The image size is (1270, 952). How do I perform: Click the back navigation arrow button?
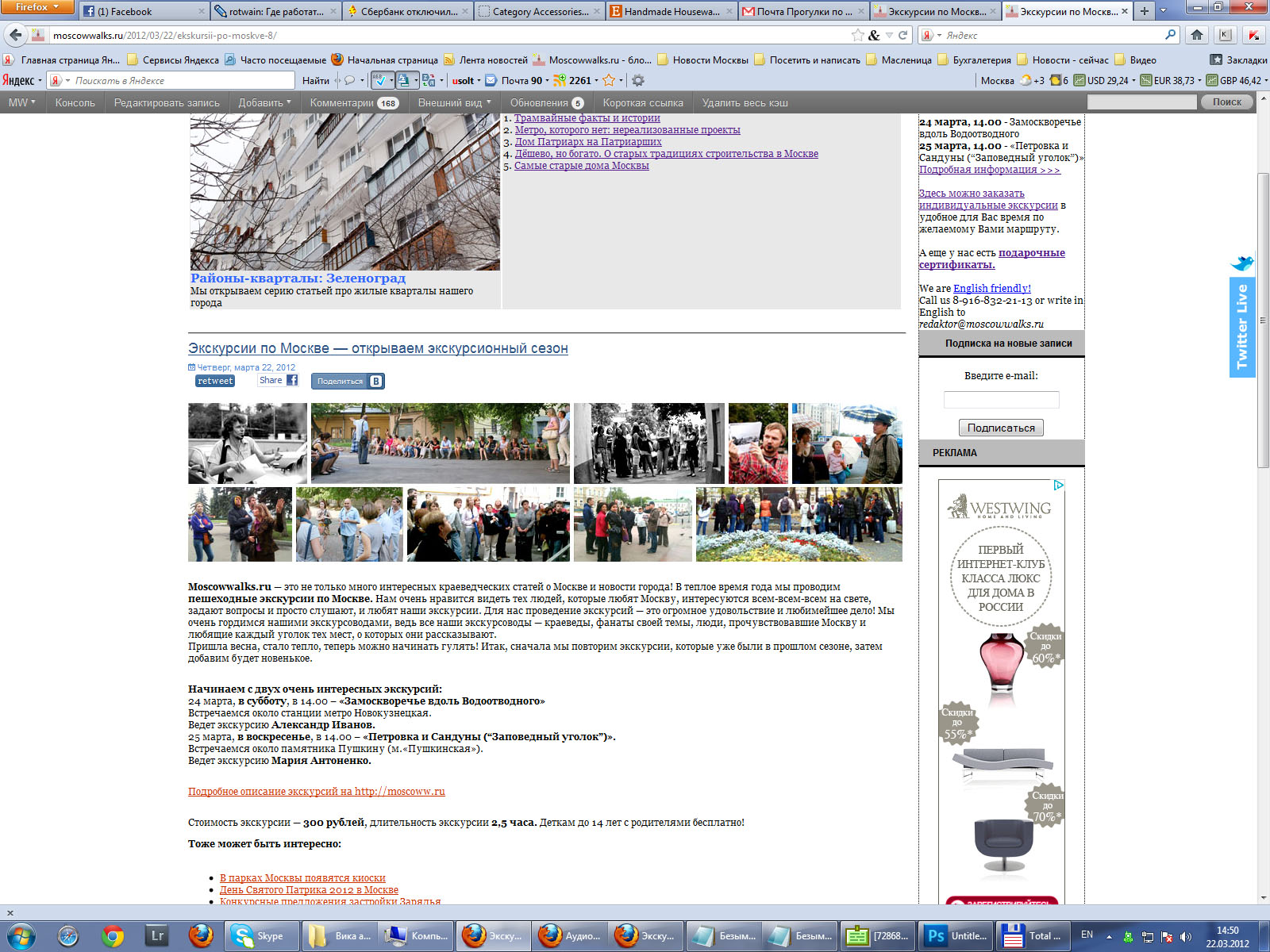coord(15,35)
